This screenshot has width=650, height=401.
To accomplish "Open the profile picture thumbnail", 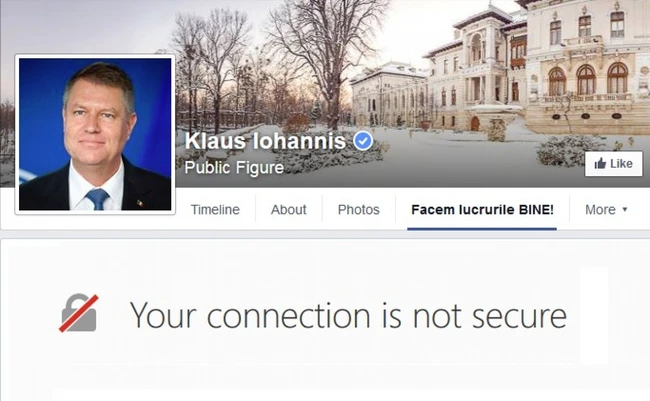I will [95, 134].
